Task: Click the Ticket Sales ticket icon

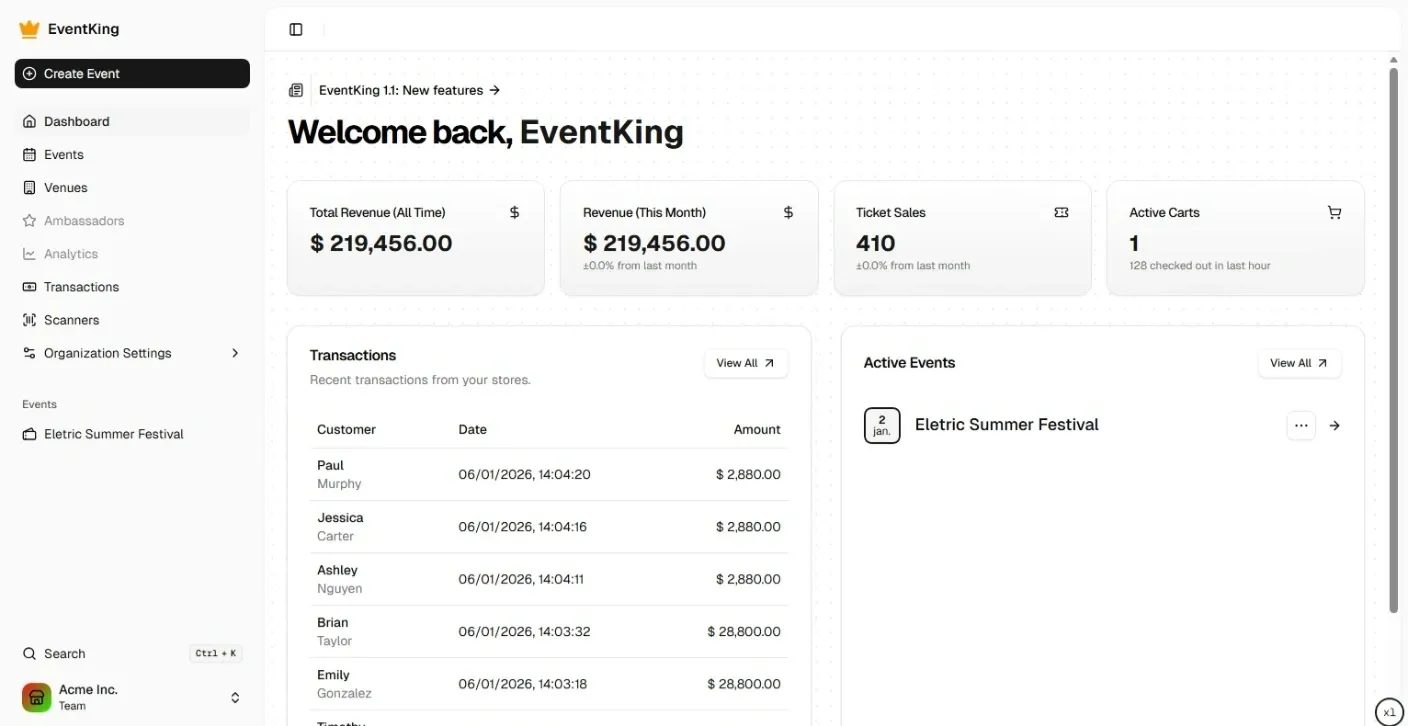Action: [1061, 212]
